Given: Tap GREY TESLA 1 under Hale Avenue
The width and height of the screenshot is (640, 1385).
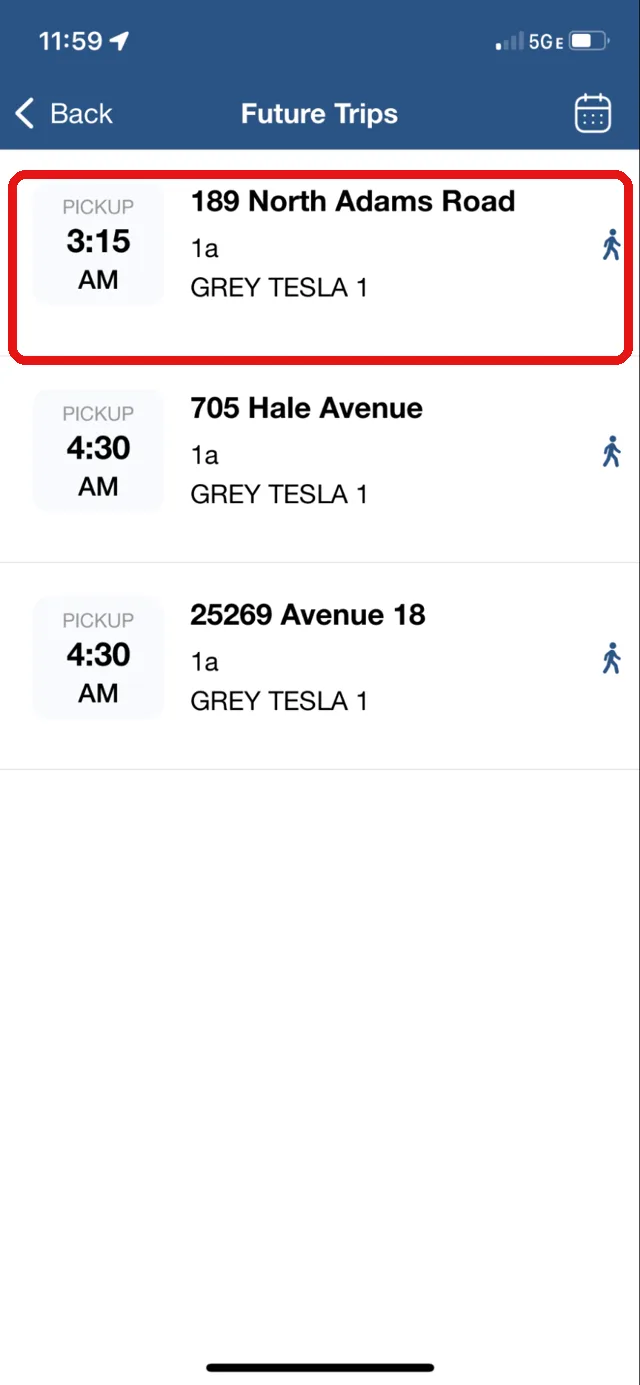Looking at the screenshot, I should tap(279, 495).
